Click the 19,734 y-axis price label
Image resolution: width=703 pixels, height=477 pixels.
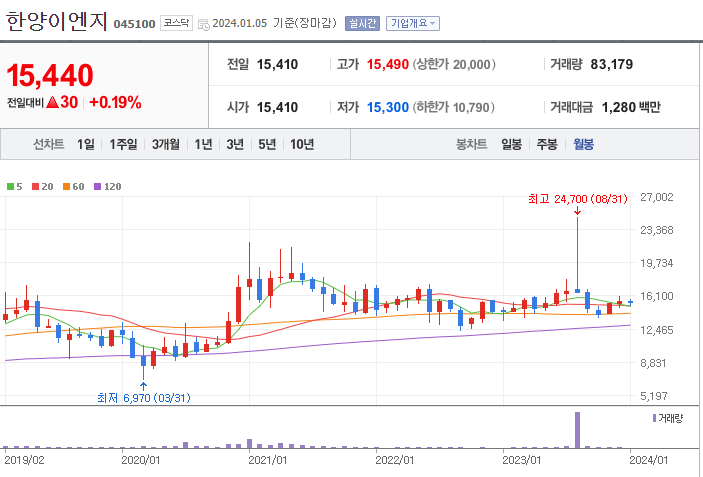coord(656,264)
